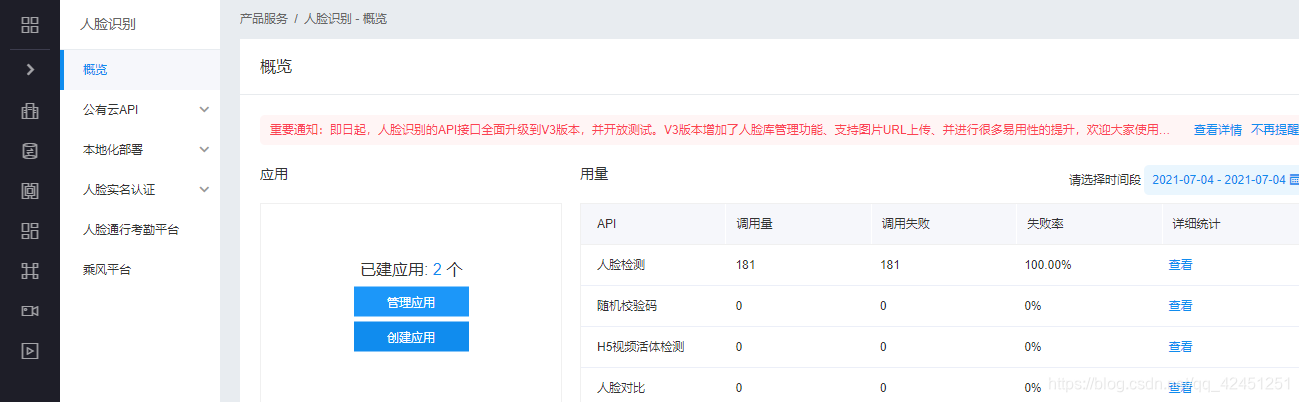This screenshot has height=402, width=1299.
Task: Select 概览 in the side menu
Action: pos(140,70)
